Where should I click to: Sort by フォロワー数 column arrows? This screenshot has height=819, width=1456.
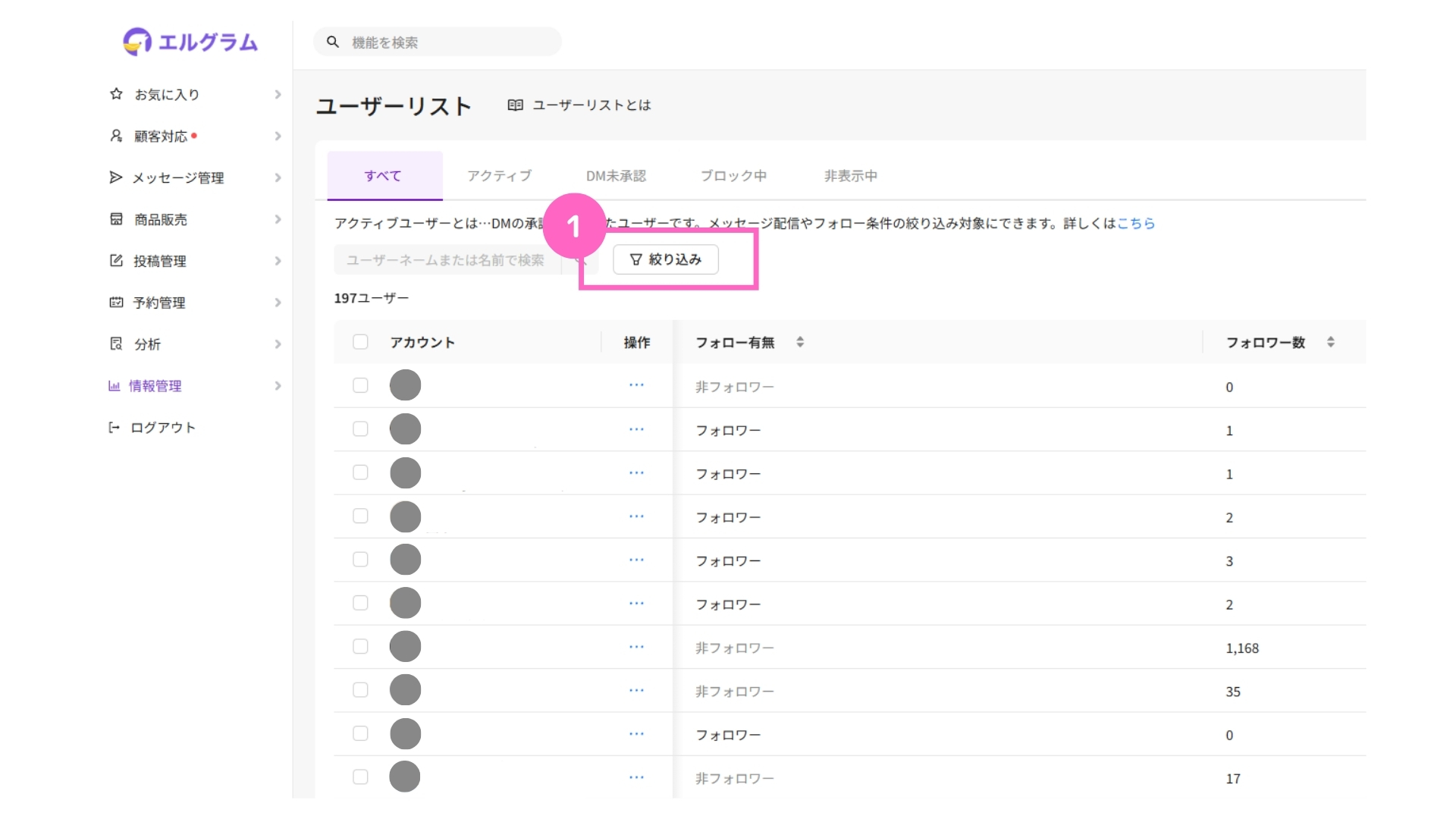tap(1330, 342)
